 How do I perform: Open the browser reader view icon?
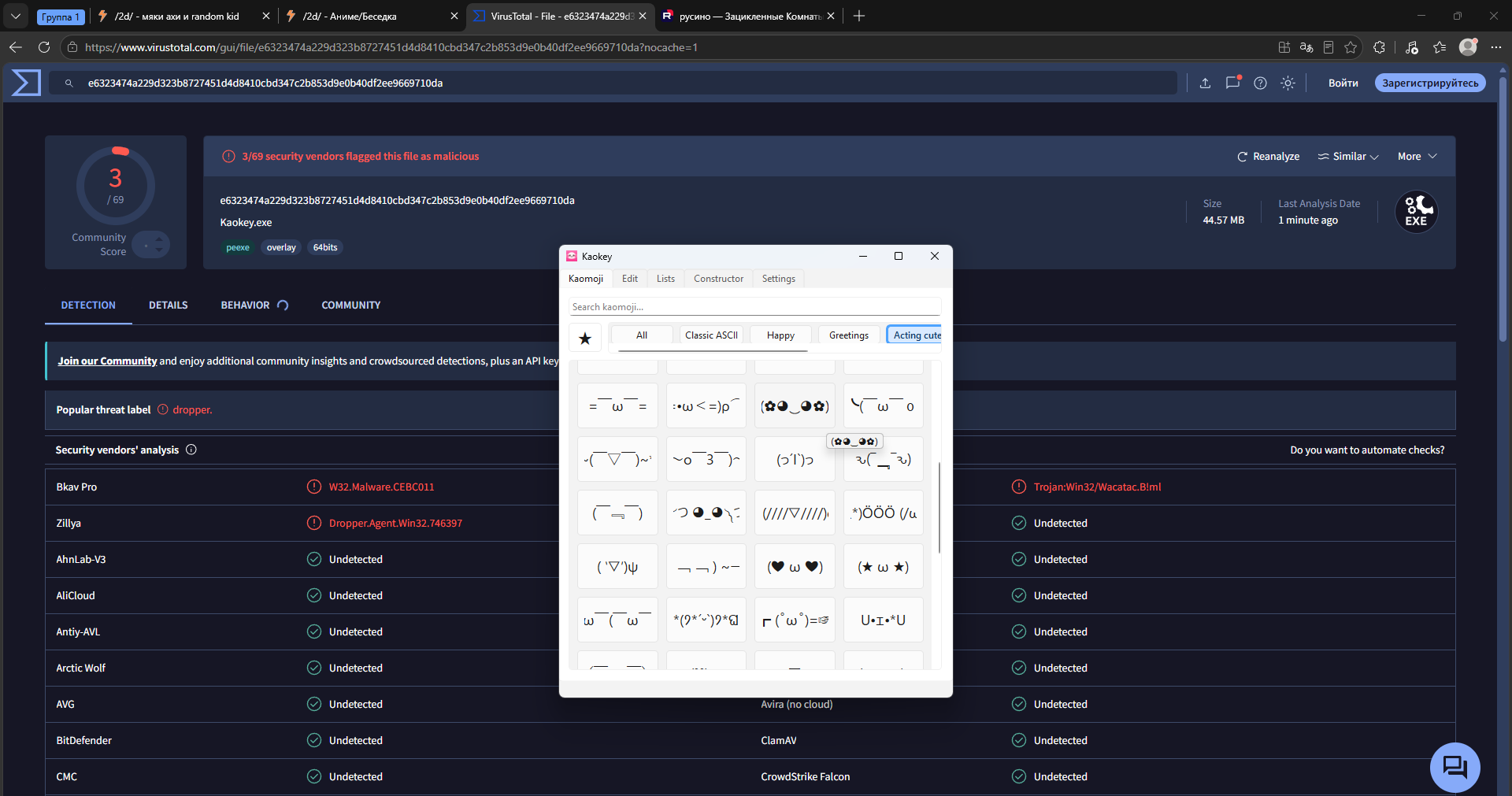(1329, 47)
